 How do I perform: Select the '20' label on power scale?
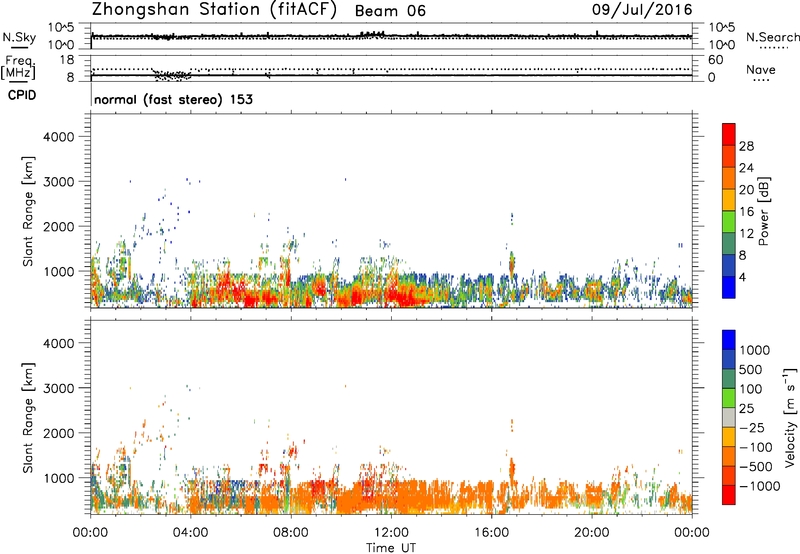(x=746, y=190)
